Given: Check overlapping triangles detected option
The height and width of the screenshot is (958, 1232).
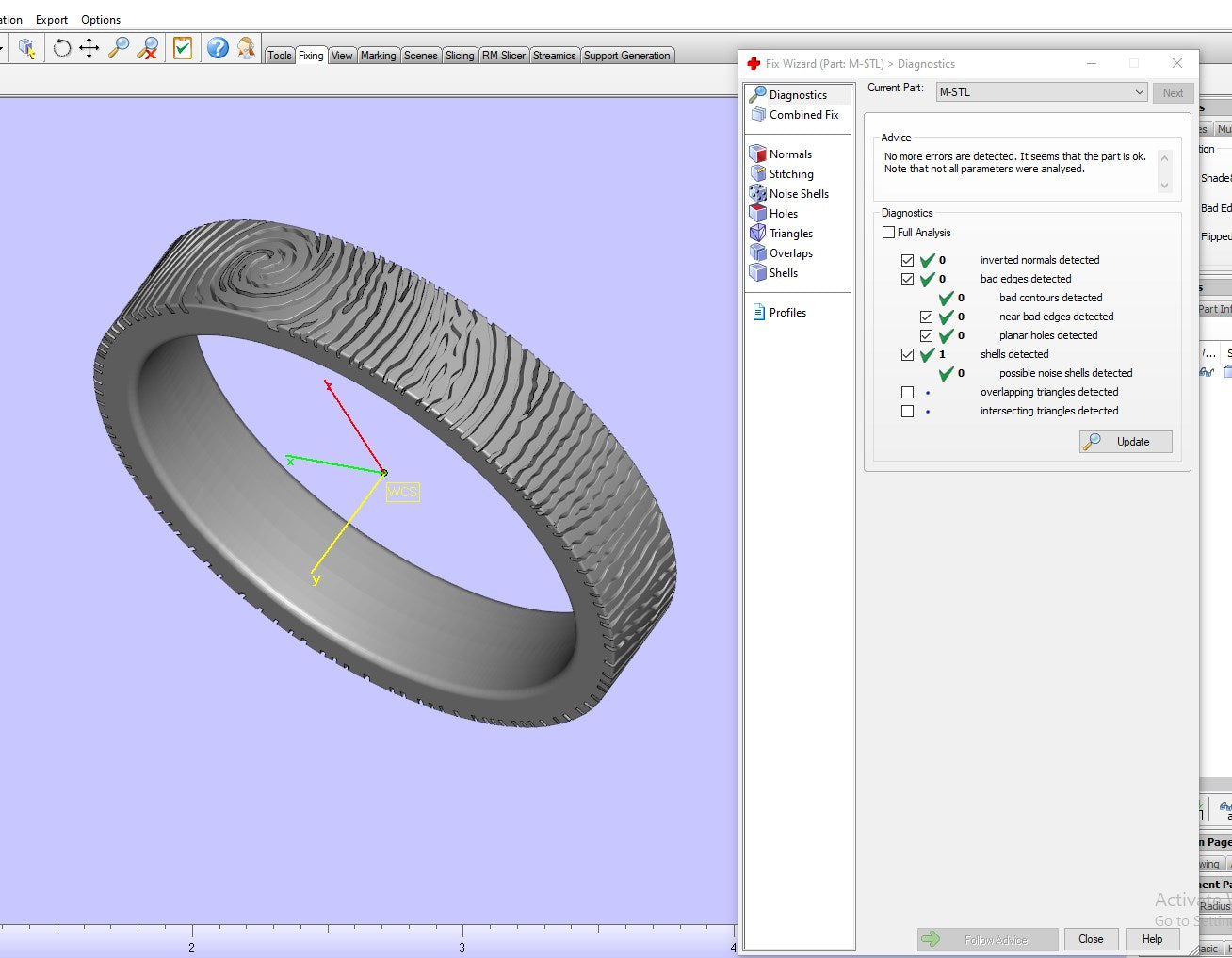Looking at the screenshot, I should point(907,392).
